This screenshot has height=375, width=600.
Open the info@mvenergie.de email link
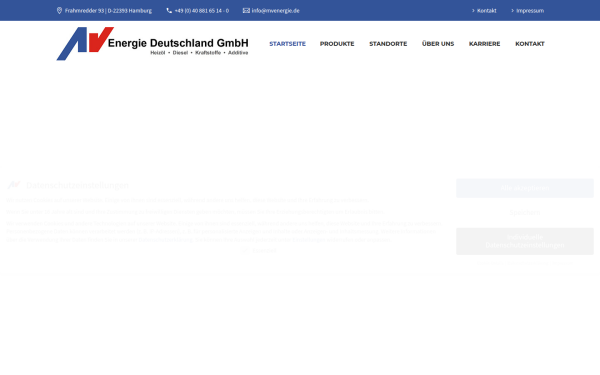(276, 11)
